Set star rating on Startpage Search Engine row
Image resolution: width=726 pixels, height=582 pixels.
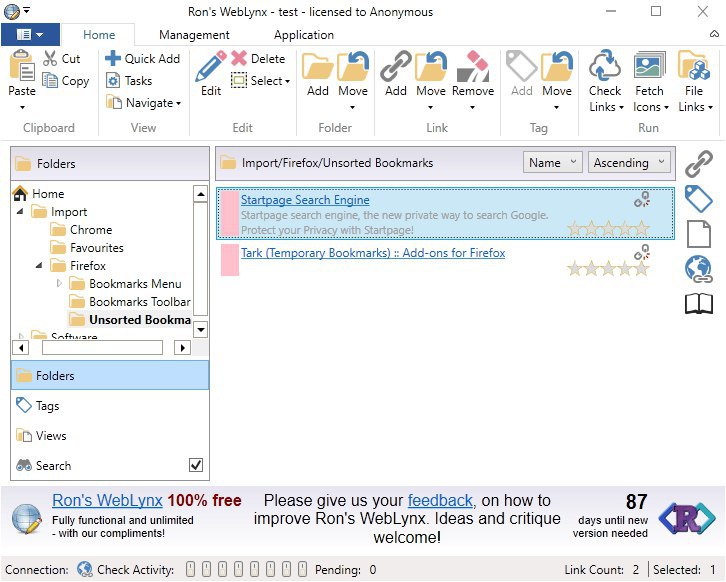coord(608,228)
